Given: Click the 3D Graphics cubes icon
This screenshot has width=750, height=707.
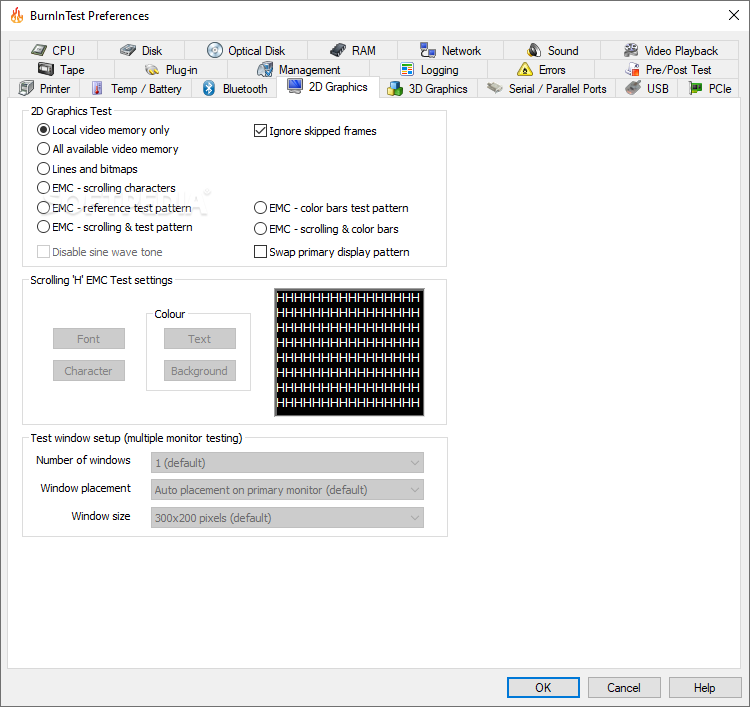Looking at the screenshot, I should tap(395, 88).
